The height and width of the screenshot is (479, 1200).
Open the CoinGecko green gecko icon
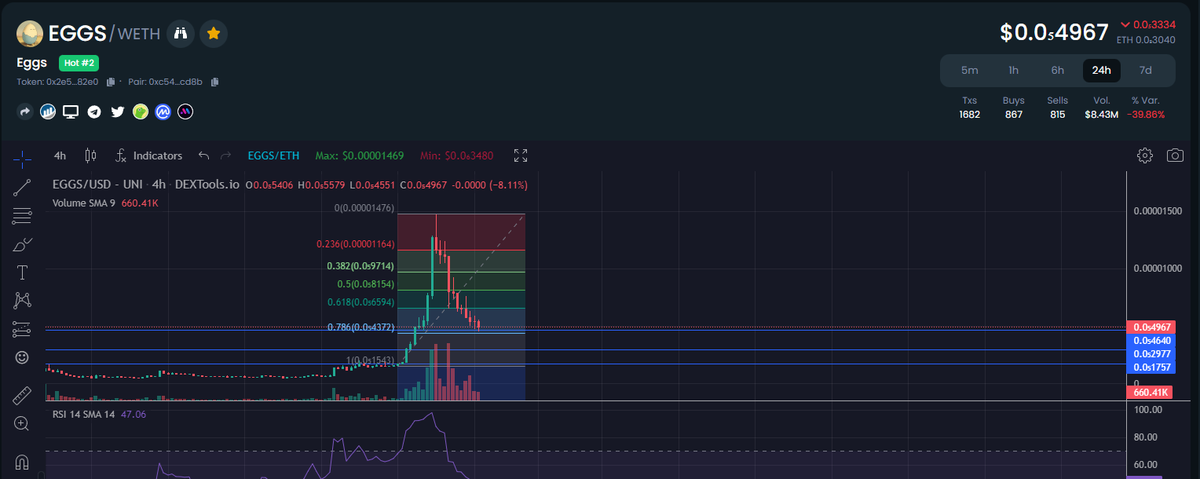140,112
